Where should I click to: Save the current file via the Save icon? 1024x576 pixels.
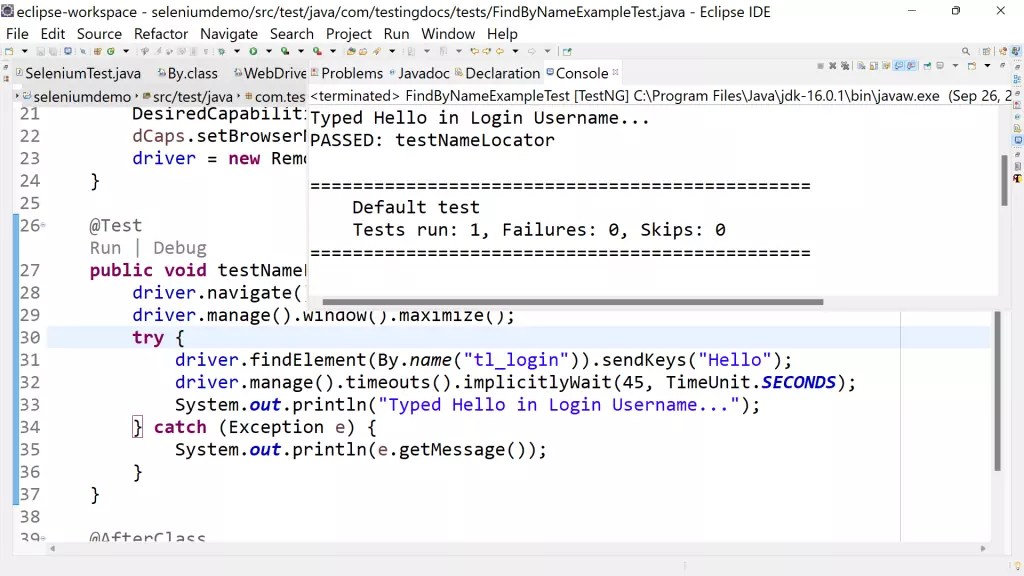(x=41, y=50)
